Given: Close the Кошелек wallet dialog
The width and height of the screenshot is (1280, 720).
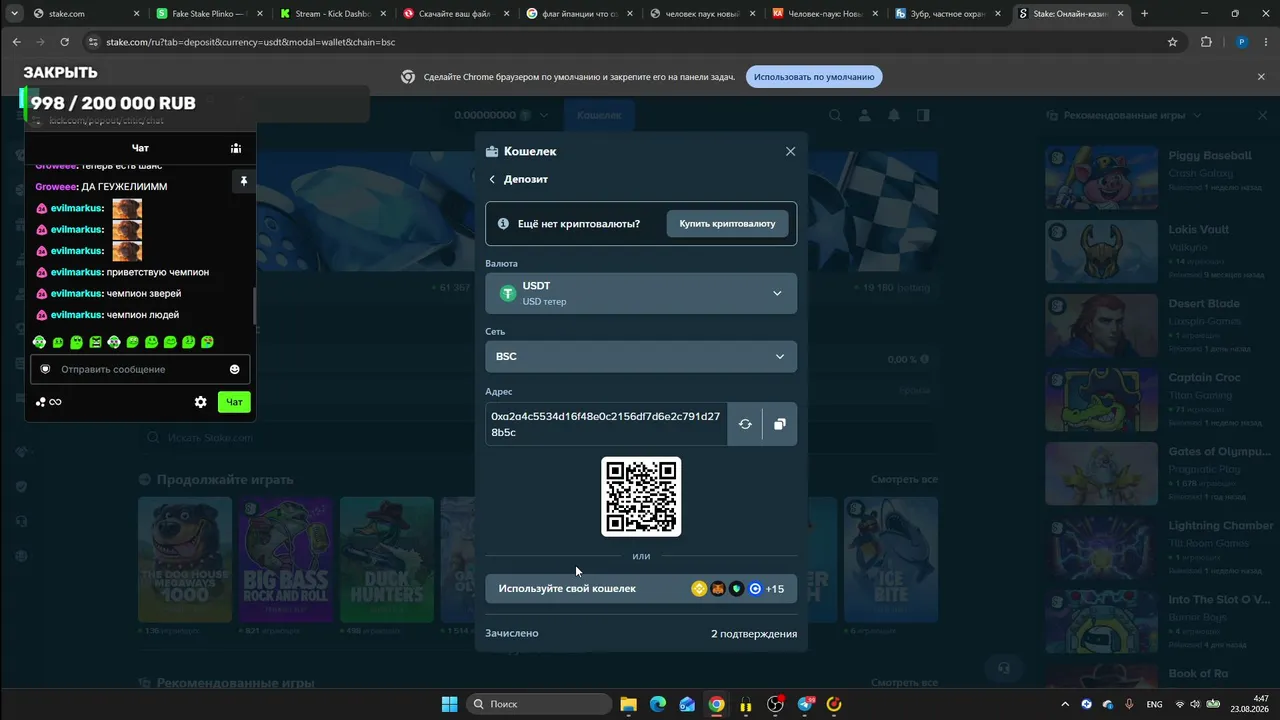Looking at the screenshot, I should [790, 151].
